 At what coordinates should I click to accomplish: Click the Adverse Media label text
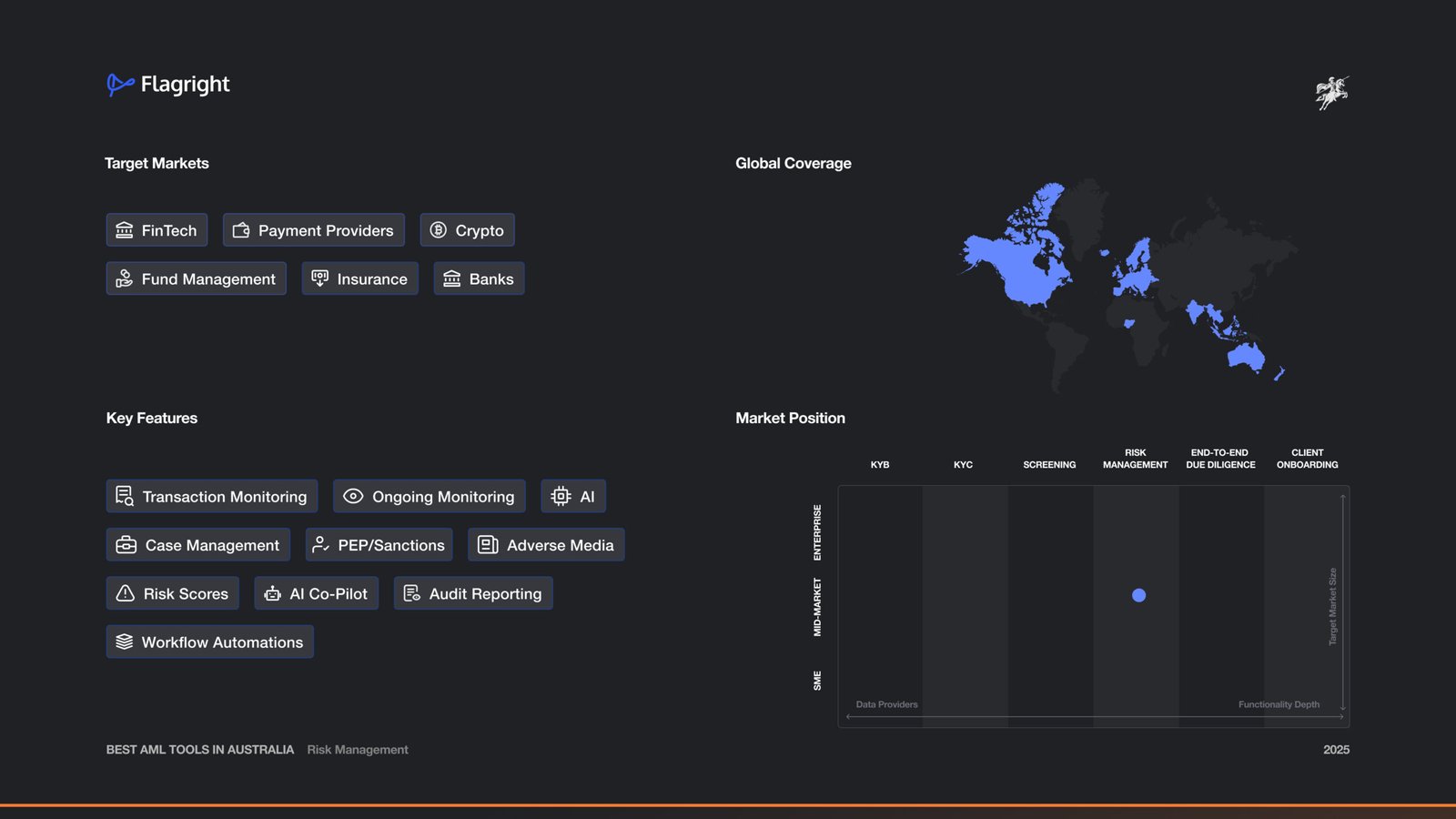pos(561,545)
